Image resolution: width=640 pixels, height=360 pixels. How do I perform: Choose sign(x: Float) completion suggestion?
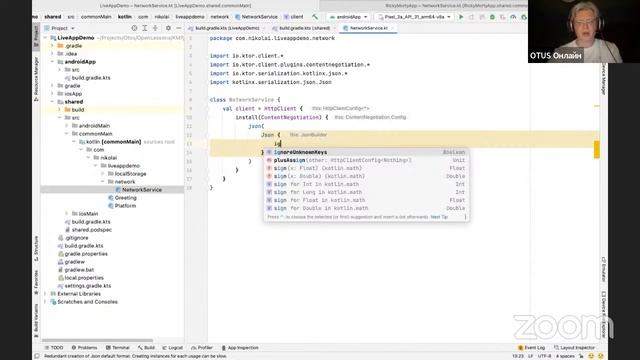[366, 168]
